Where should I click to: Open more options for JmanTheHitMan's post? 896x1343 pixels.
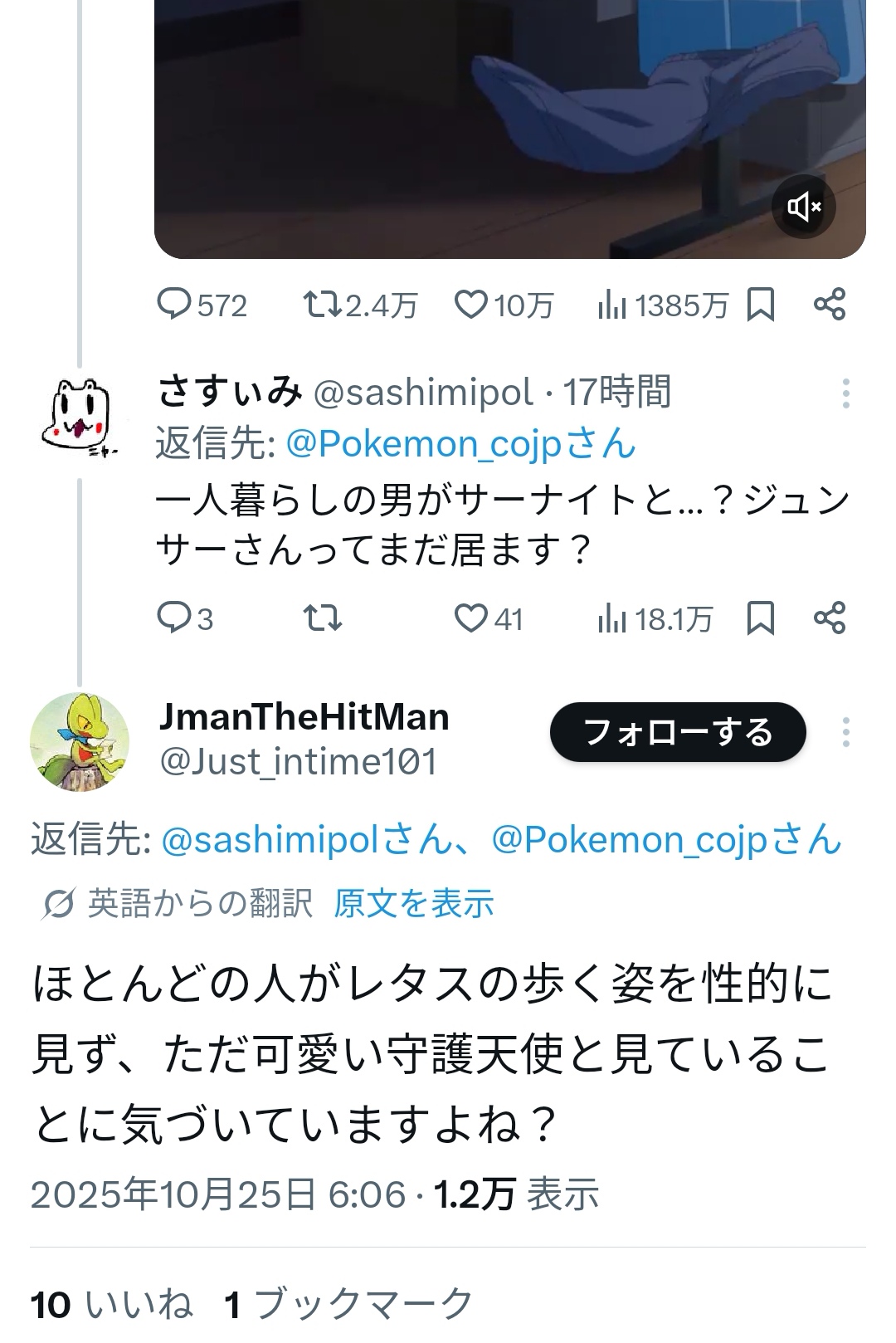[845, 732]
